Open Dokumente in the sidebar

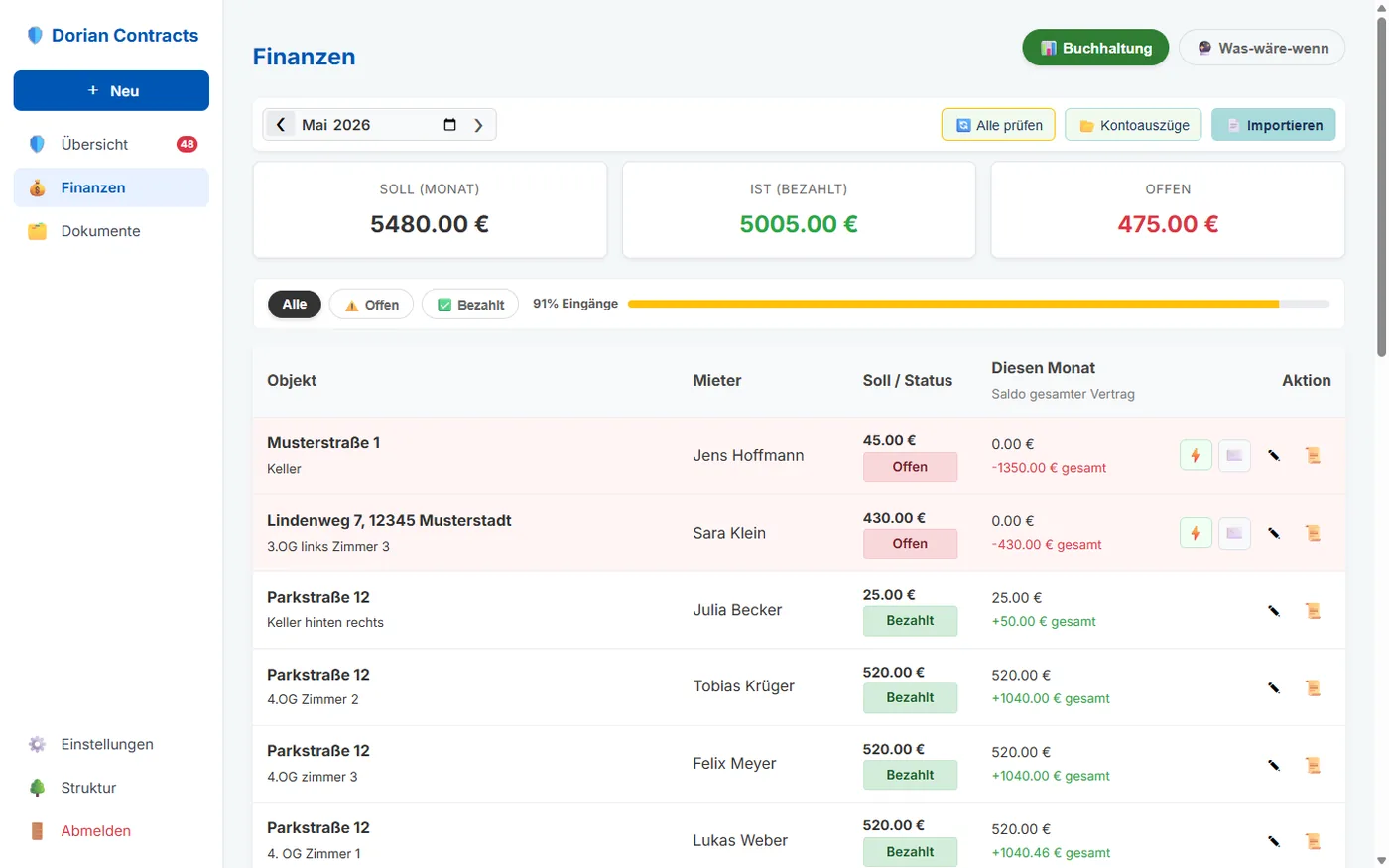pos(111,231)
